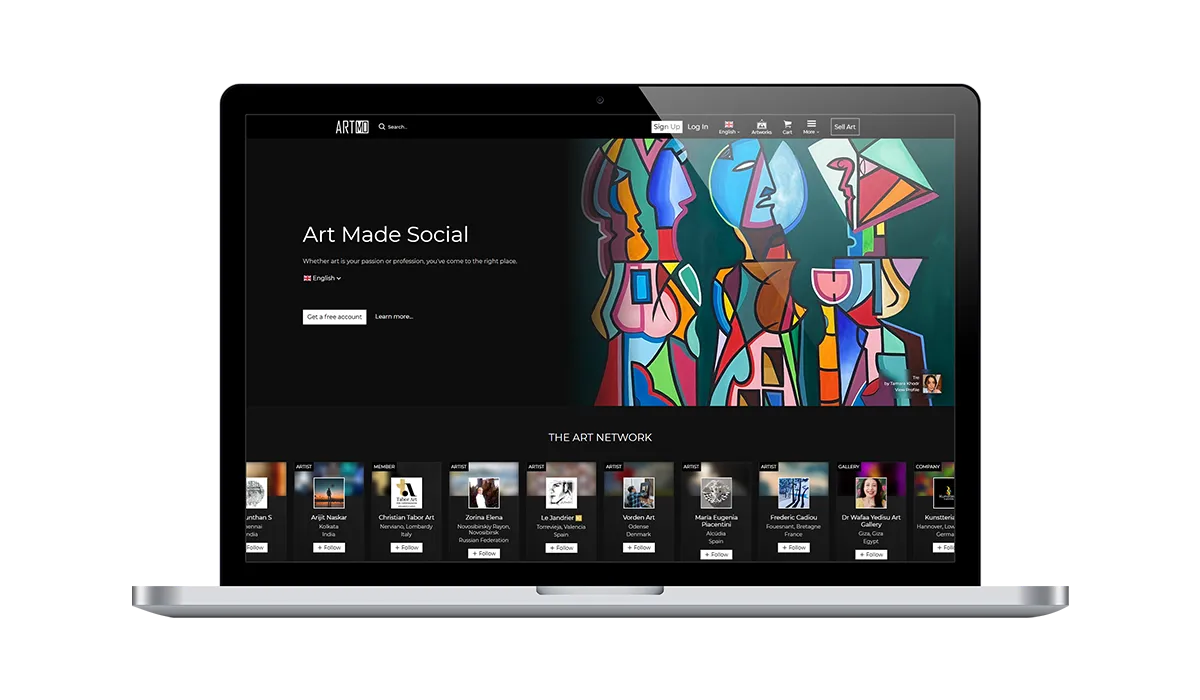
Task: Toggle Follow for Vorden Art
Action: tap(639, 548)
